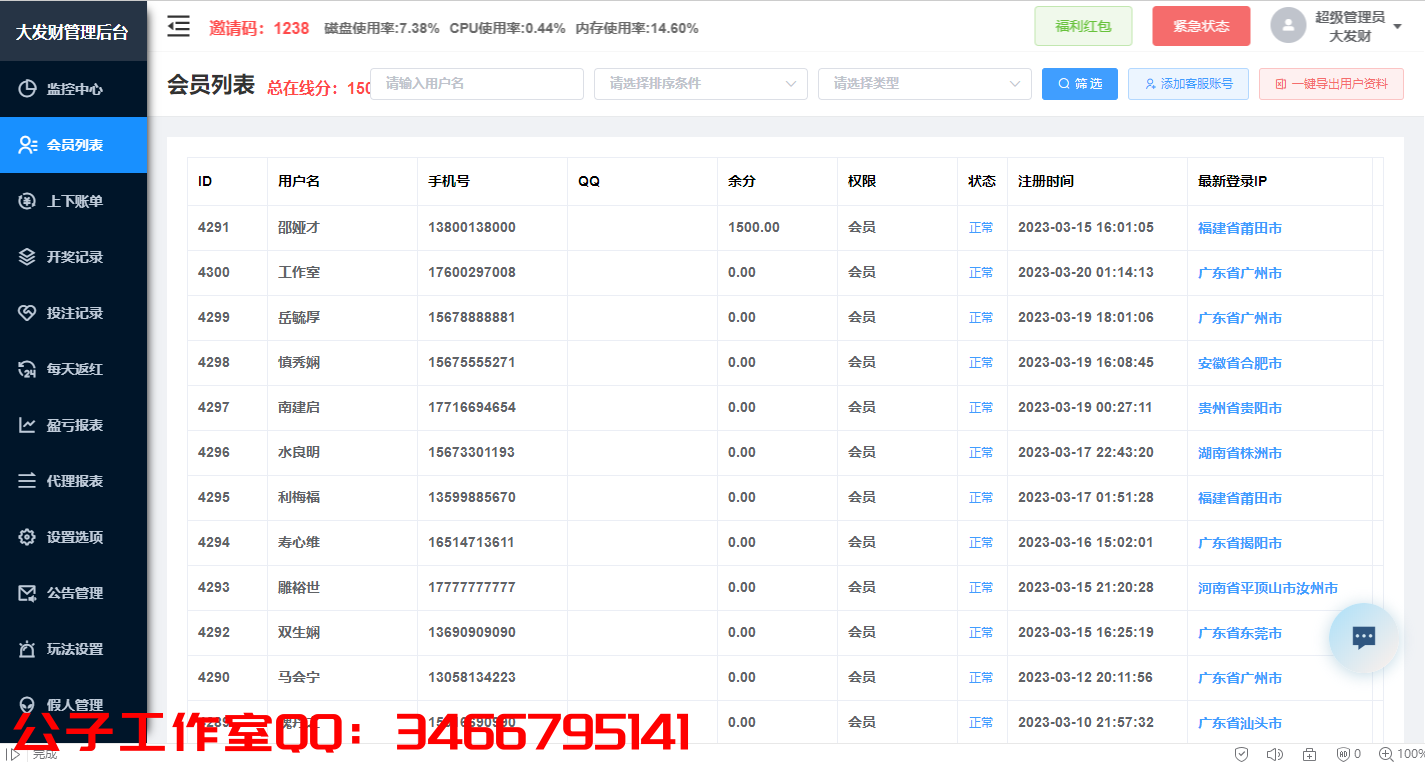The width and height of the screenshot is (1425, 762).
Task: Click phone number 13599885670
Action: coord(472,497)
